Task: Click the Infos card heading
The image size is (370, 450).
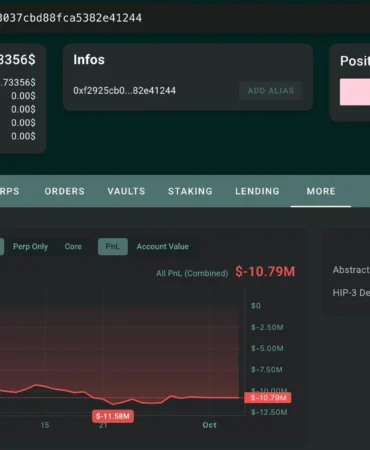Action: pos(89,60)
